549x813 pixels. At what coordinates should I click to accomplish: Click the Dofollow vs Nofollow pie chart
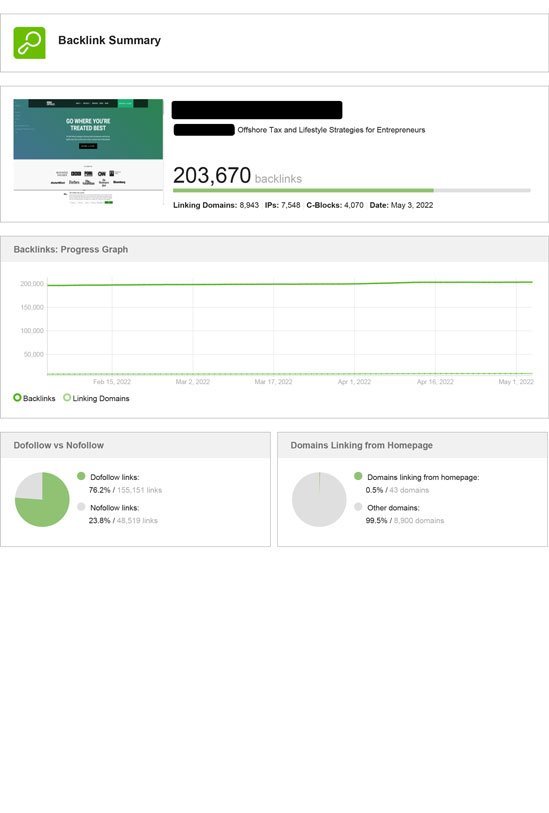42,499
